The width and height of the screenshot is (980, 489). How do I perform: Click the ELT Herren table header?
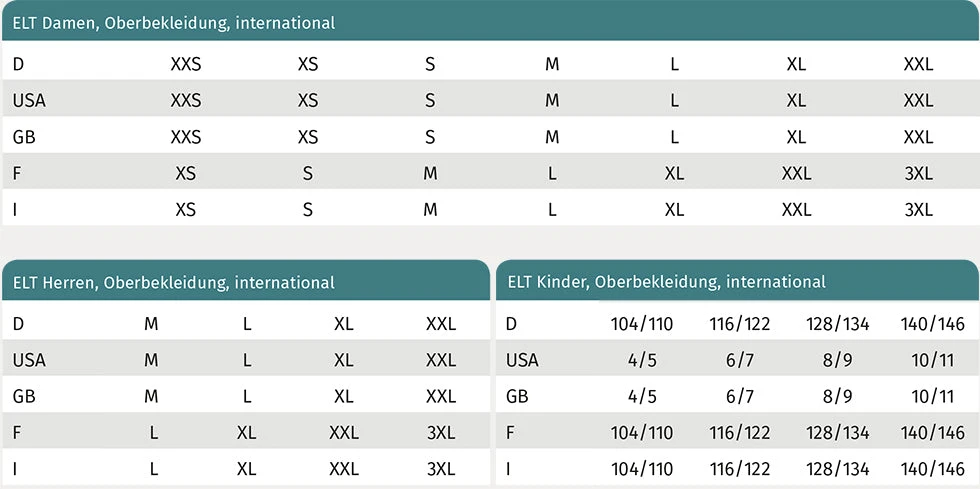[x=174, y=283]
